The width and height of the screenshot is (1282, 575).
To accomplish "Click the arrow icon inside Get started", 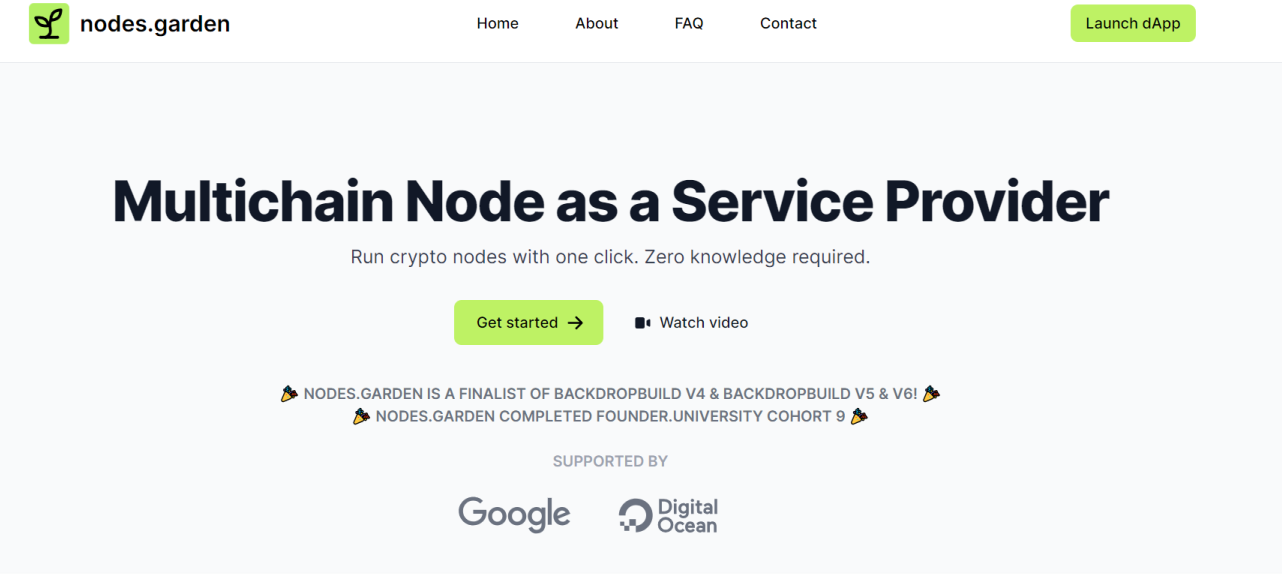I will point(575,323).
